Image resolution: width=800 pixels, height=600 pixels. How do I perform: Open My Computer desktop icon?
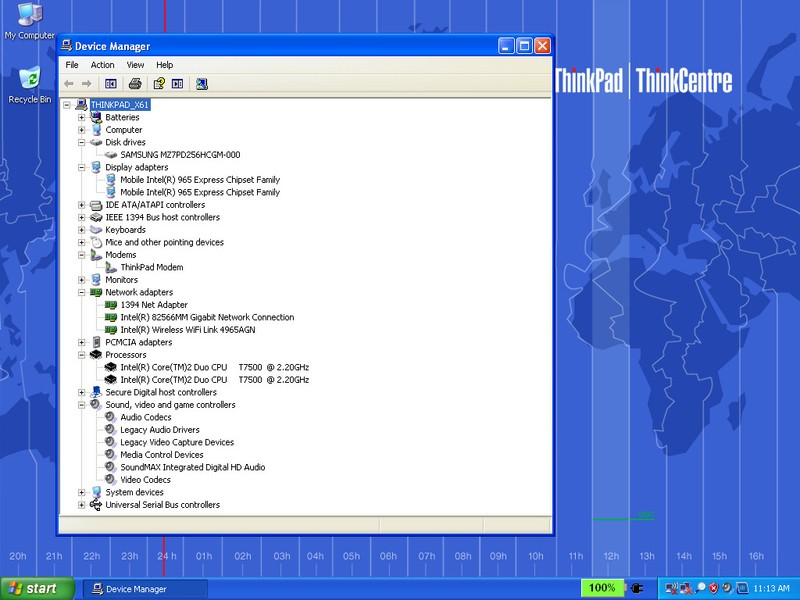point(30,14)
